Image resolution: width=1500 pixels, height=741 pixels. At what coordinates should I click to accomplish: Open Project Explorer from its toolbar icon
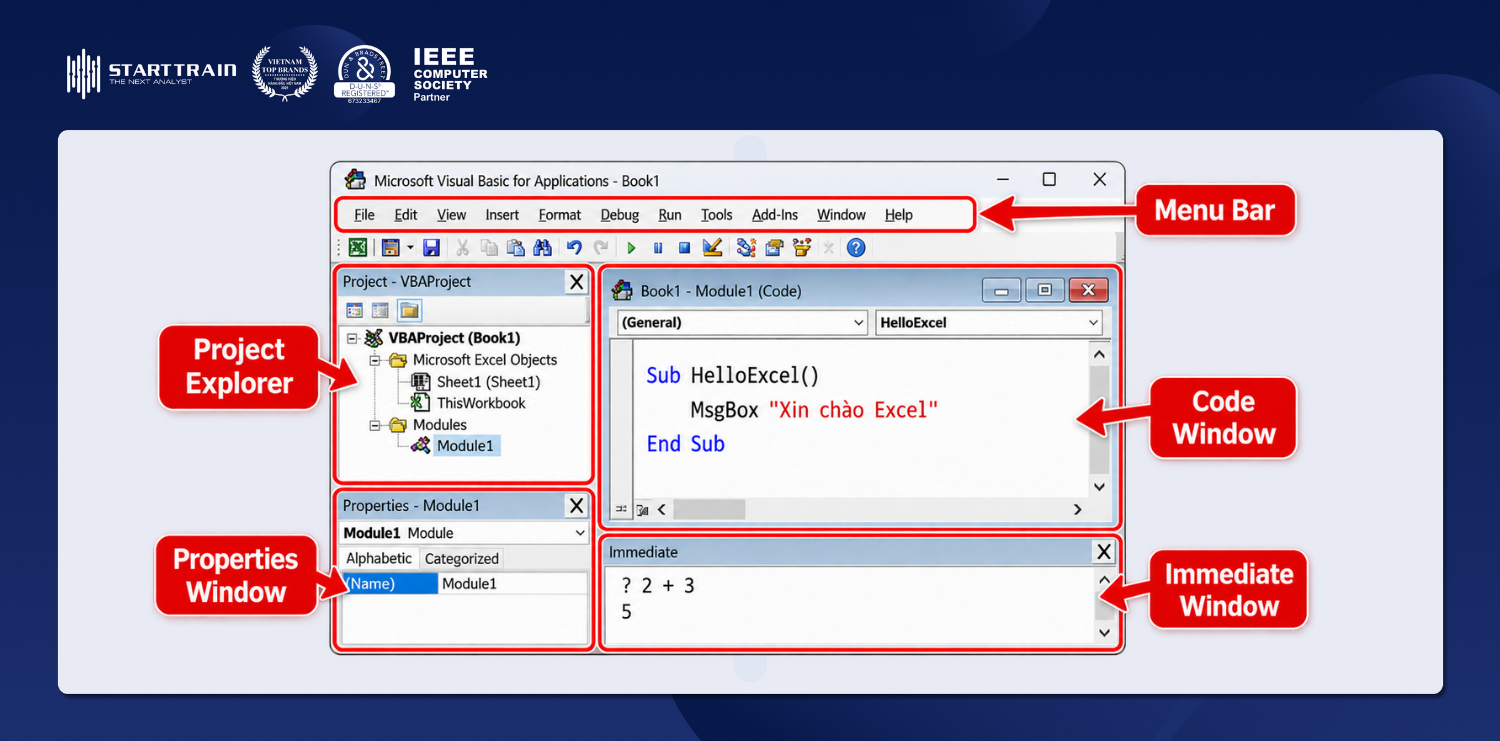coord(746,247)
